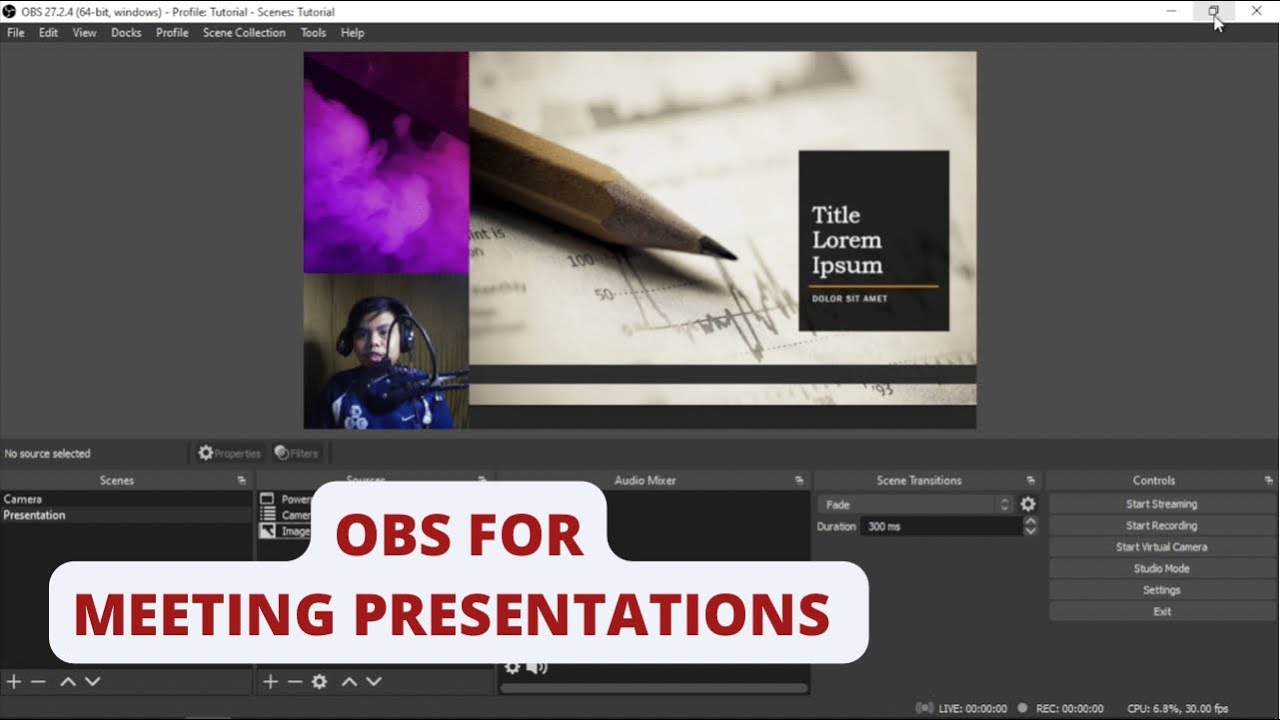Remove the selected source using the minus icon
This screenshot has width=1280, height=720.
pos(295,681)
